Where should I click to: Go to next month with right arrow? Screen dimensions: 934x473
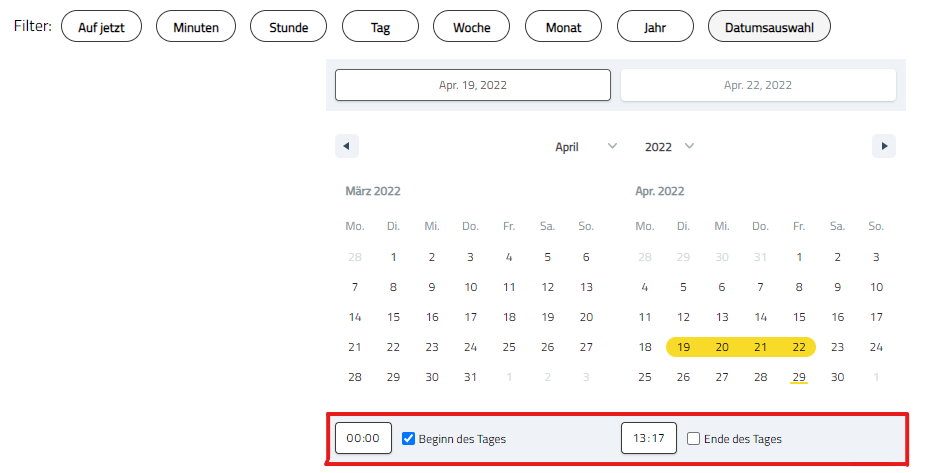point(883,146)
